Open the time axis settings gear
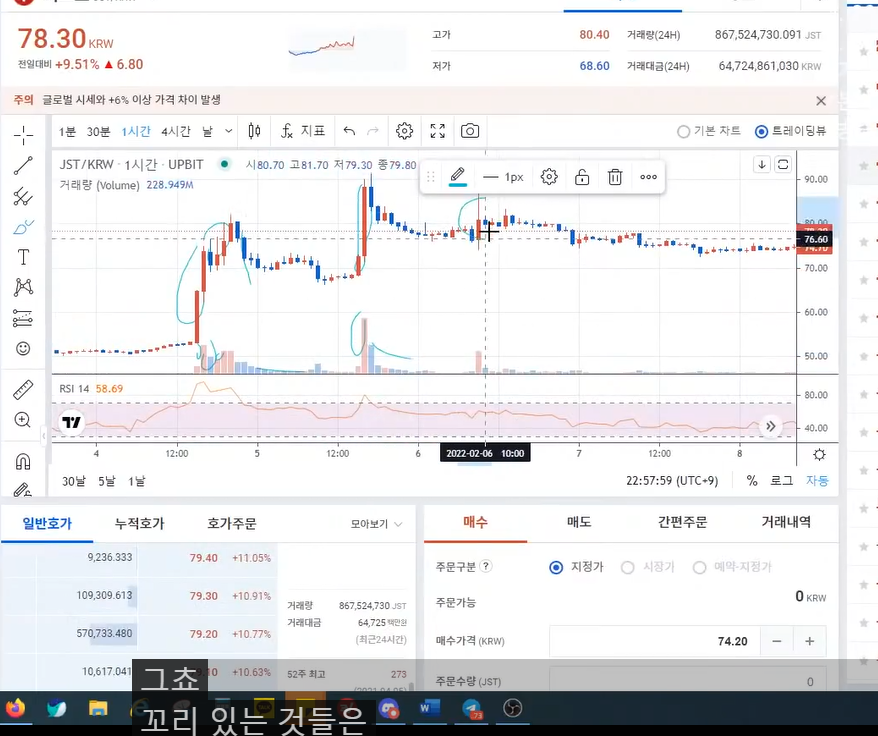Image resolution: width=878 pixels, height=736 pixels. pos(819,454)
